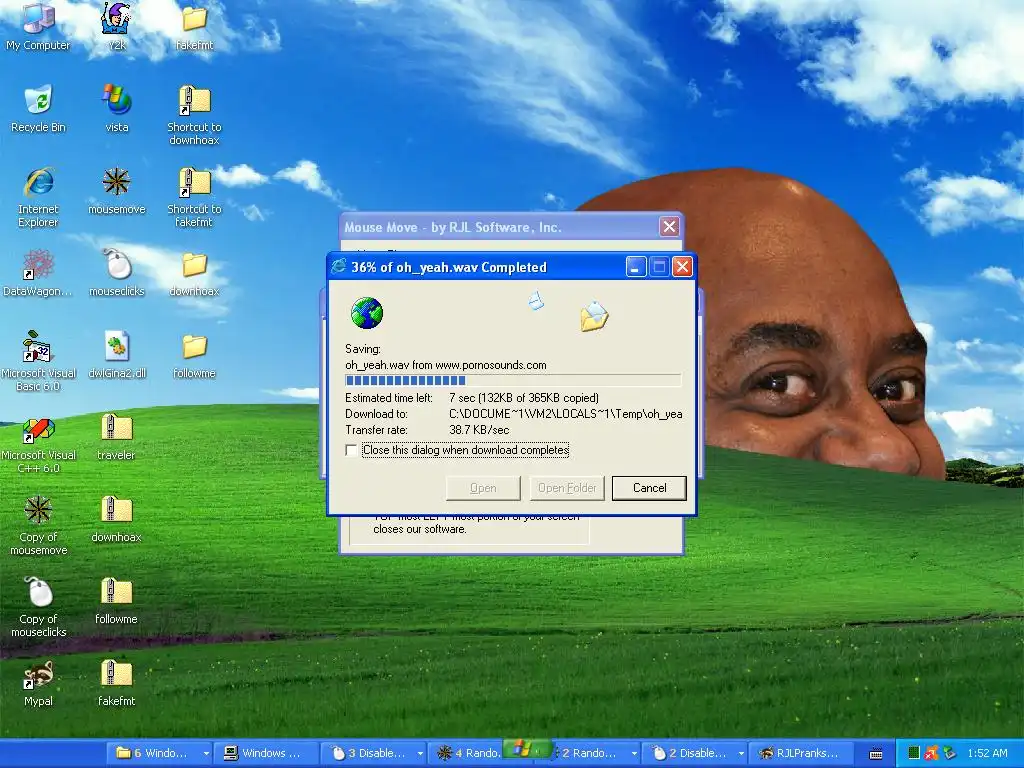Select the traveler zip archive
Viewport: 1024px width, 768px height.
tap(116, 437)
